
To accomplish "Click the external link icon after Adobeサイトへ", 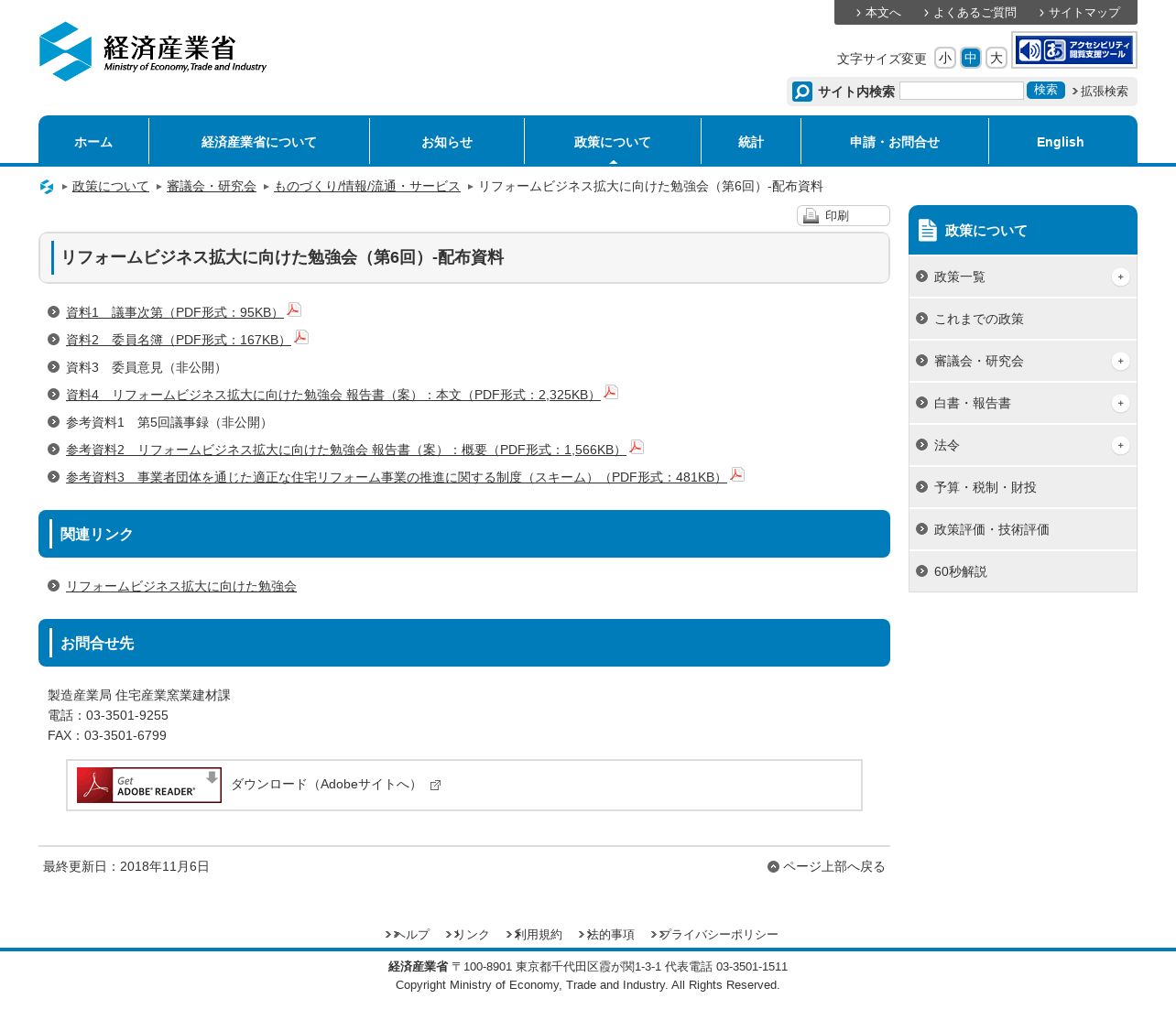I will click(x=436, y=786).
